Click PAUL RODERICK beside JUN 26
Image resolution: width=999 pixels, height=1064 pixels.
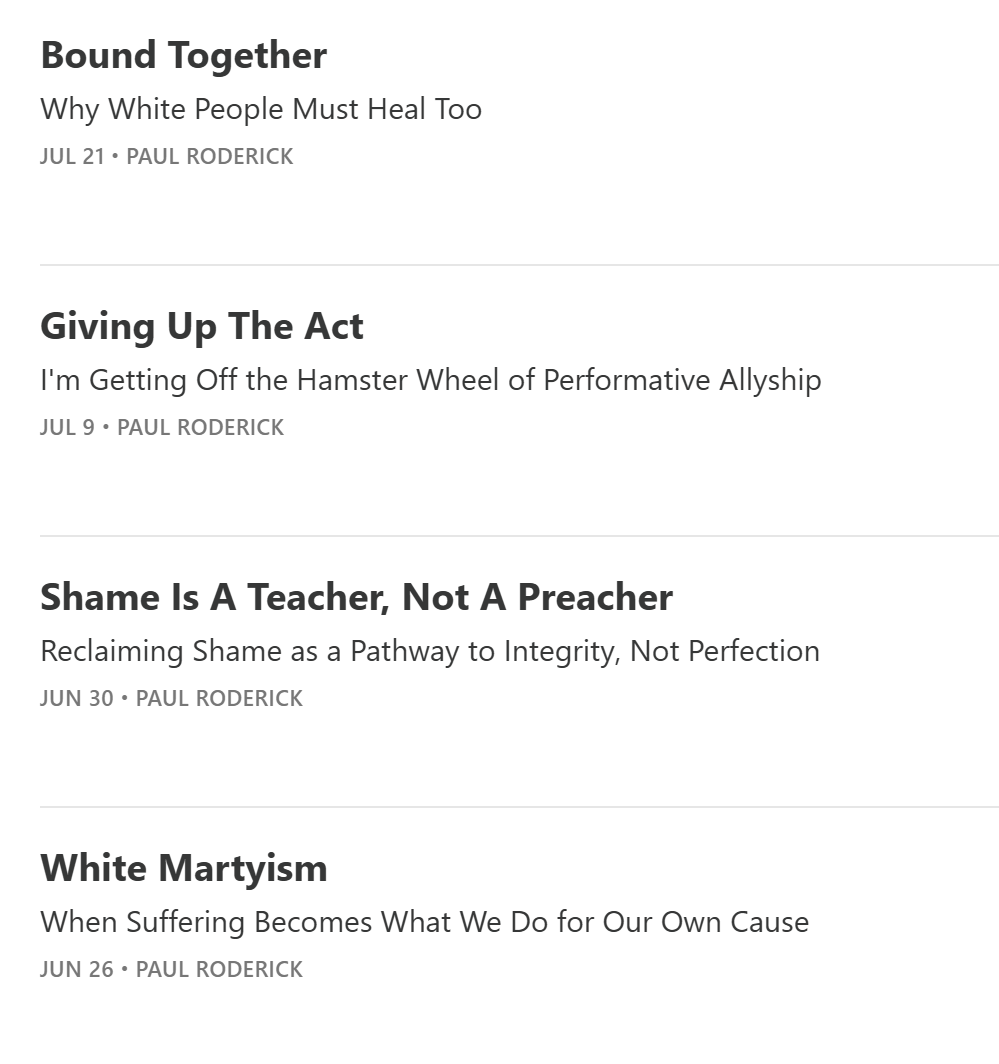tap(219, 969)
